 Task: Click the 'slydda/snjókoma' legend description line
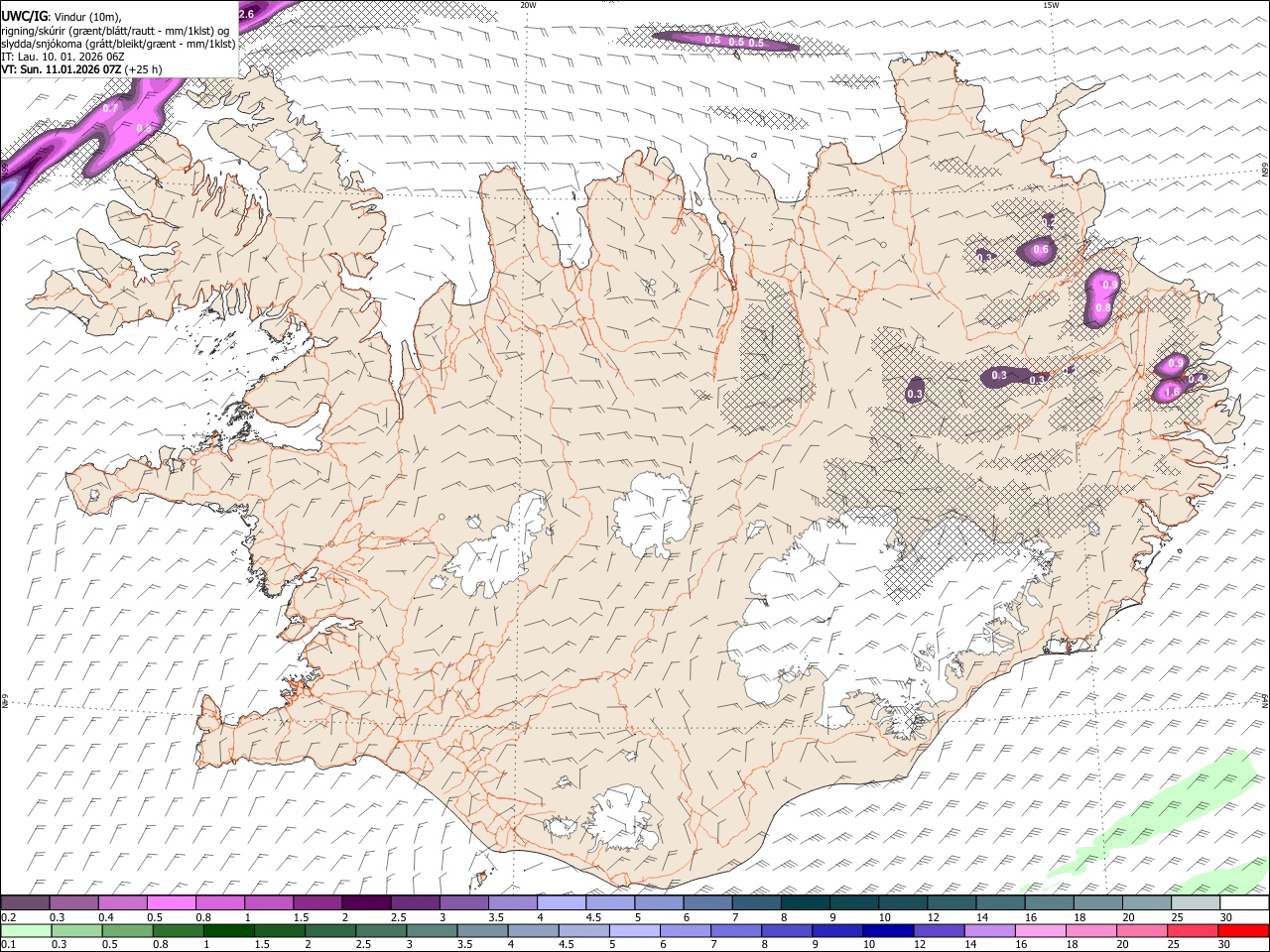pos(118,44)
